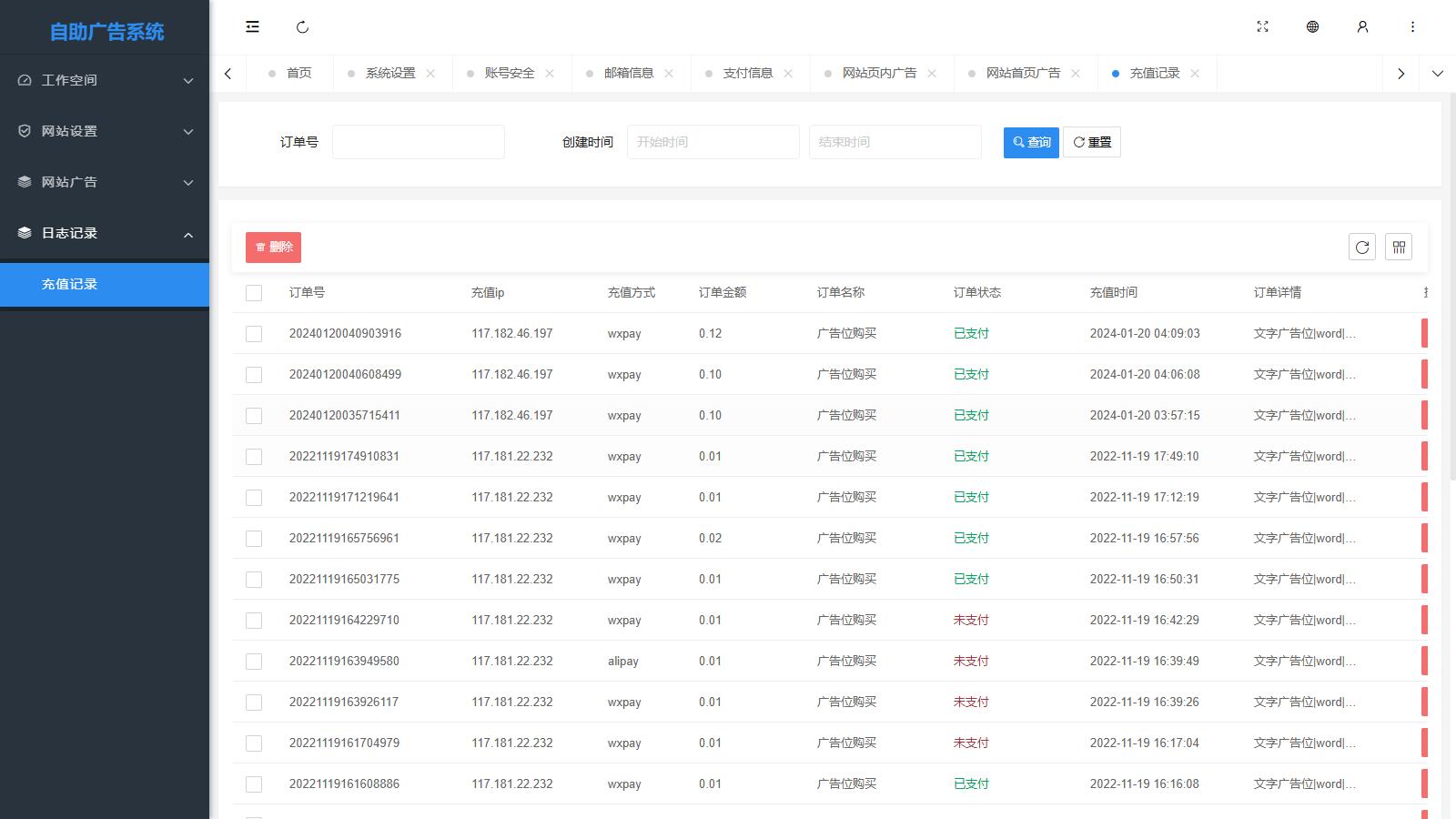Check the checkbox for order 20240120040903916
The image size is (1456, 819).
click(x=254, y=333)
